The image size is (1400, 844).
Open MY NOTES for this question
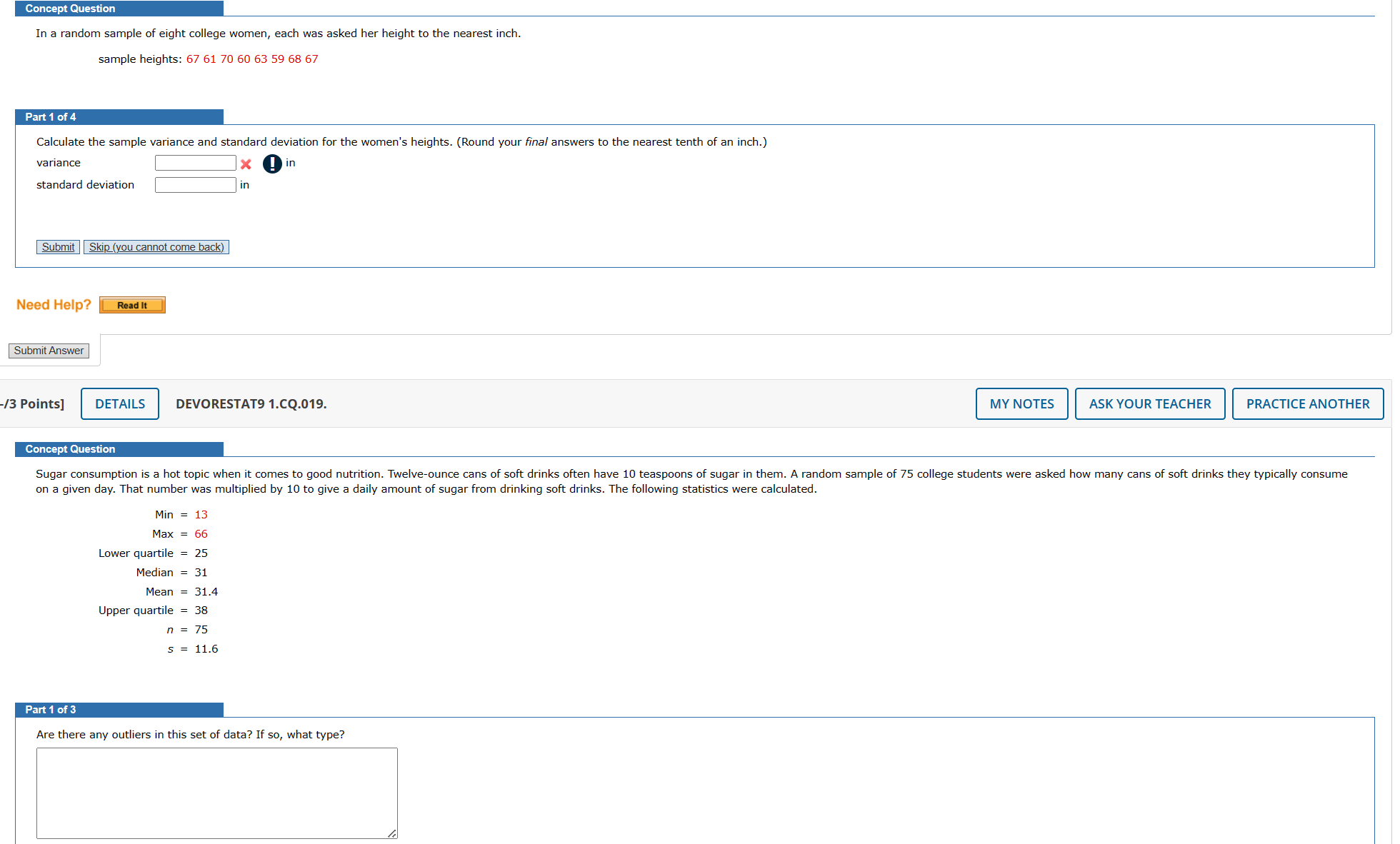1021,404
